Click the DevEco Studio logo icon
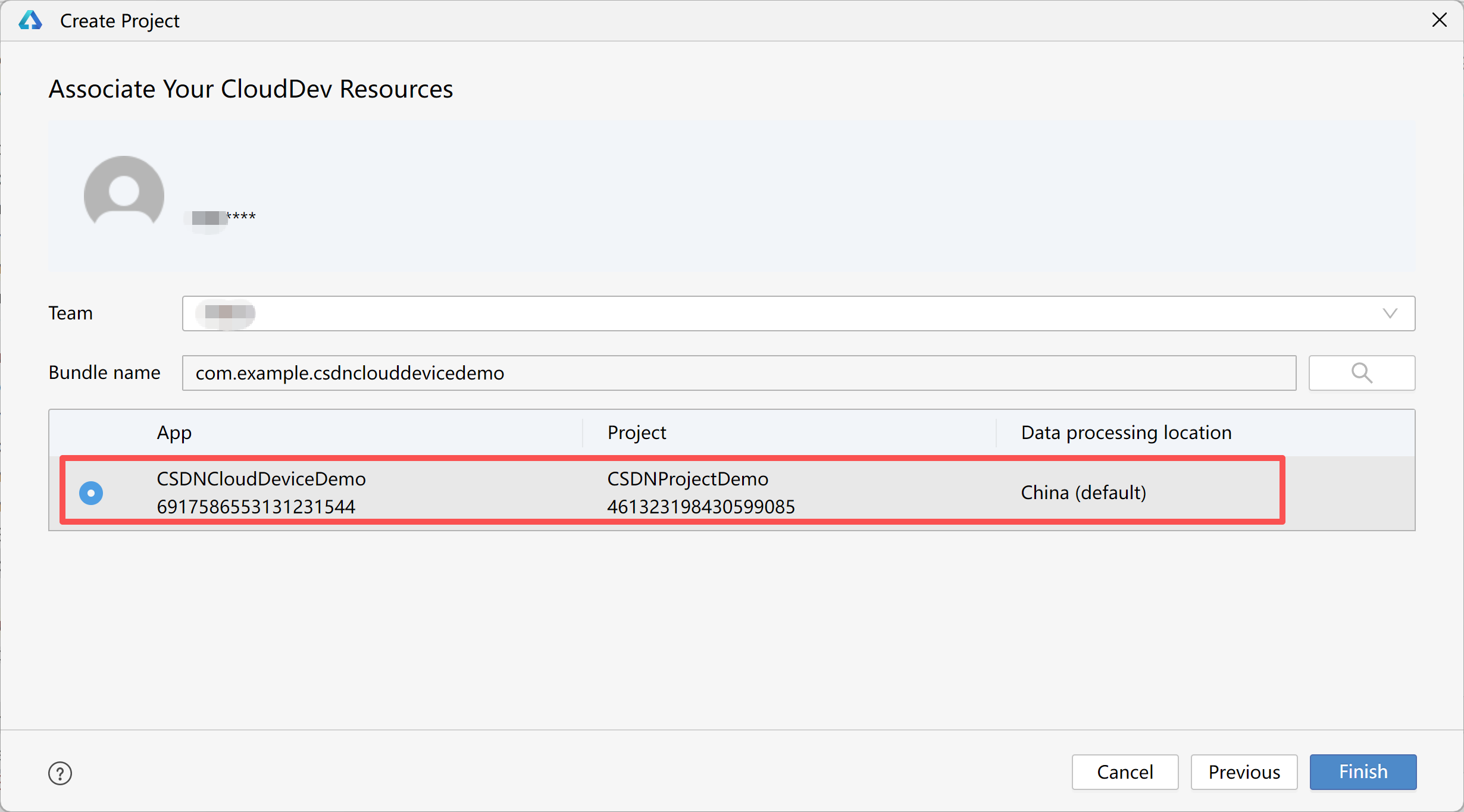Image resolution: width=1464 pixels, height=812 pixels. (x=30, y=20)
